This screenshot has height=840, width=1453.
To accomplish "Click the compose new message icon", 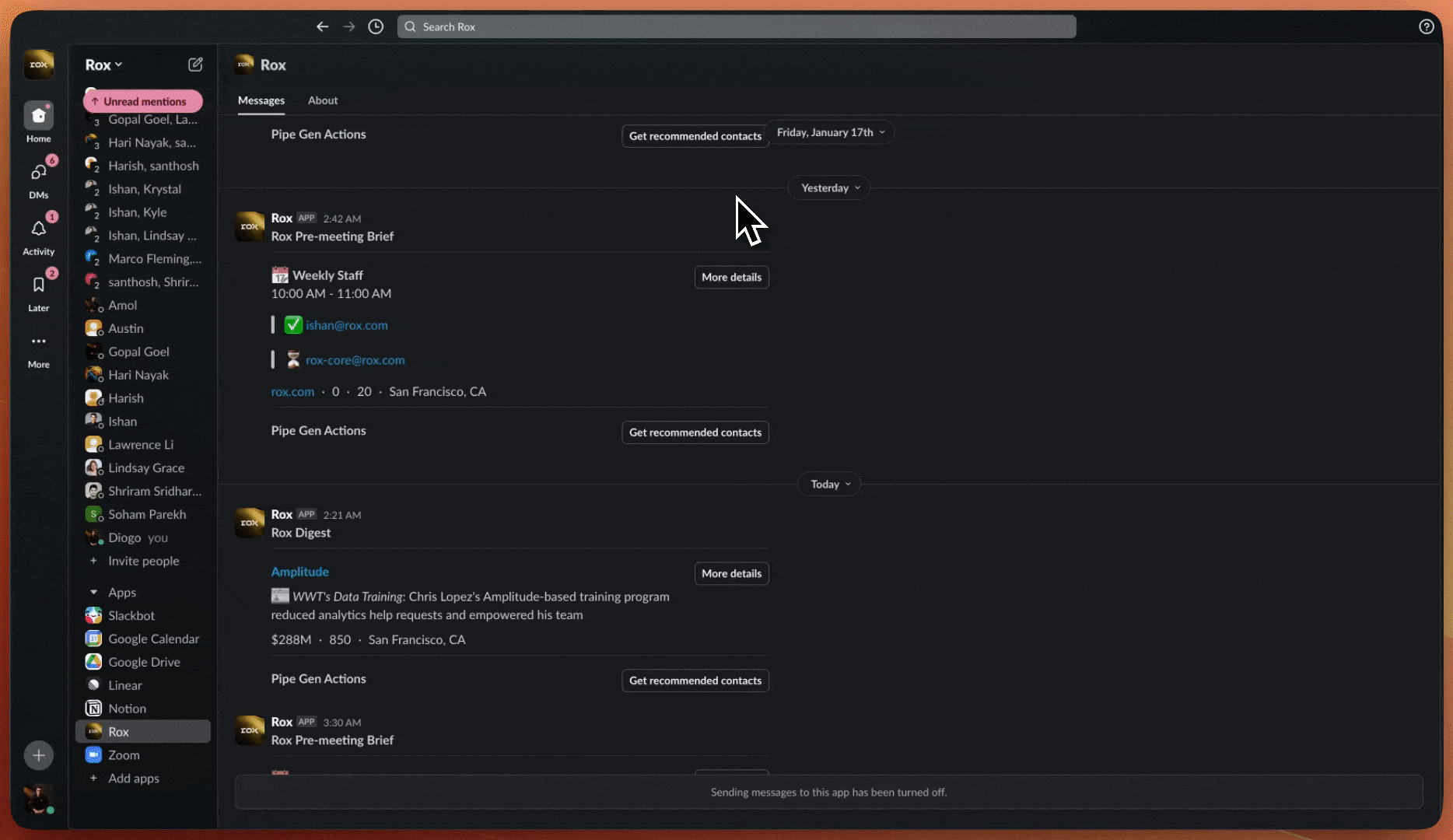I will coord(195,65).
